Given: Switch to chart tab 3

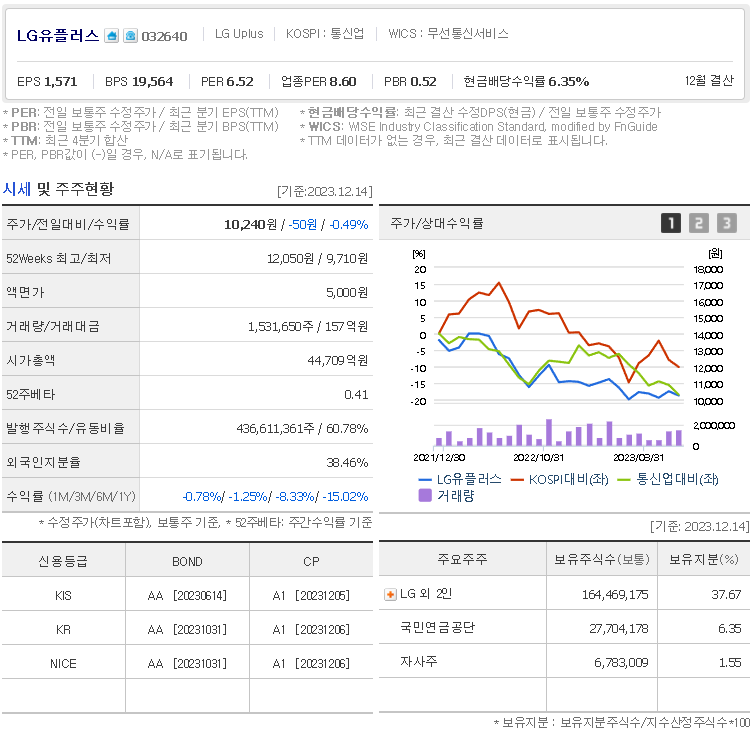Looking at the screenshot, I should click(727, 223).
